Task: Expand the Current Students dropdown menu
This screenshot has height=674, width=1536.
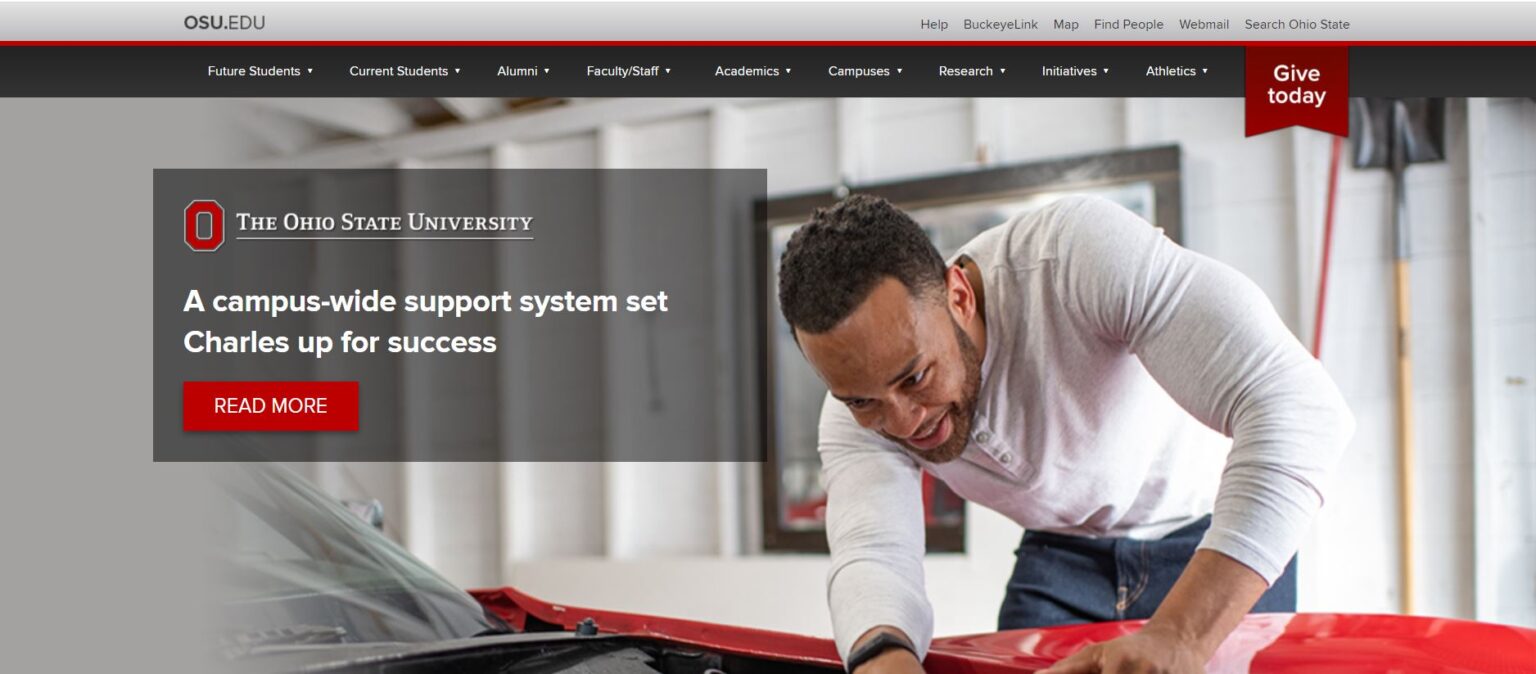Action: click(x=405, y=71)
